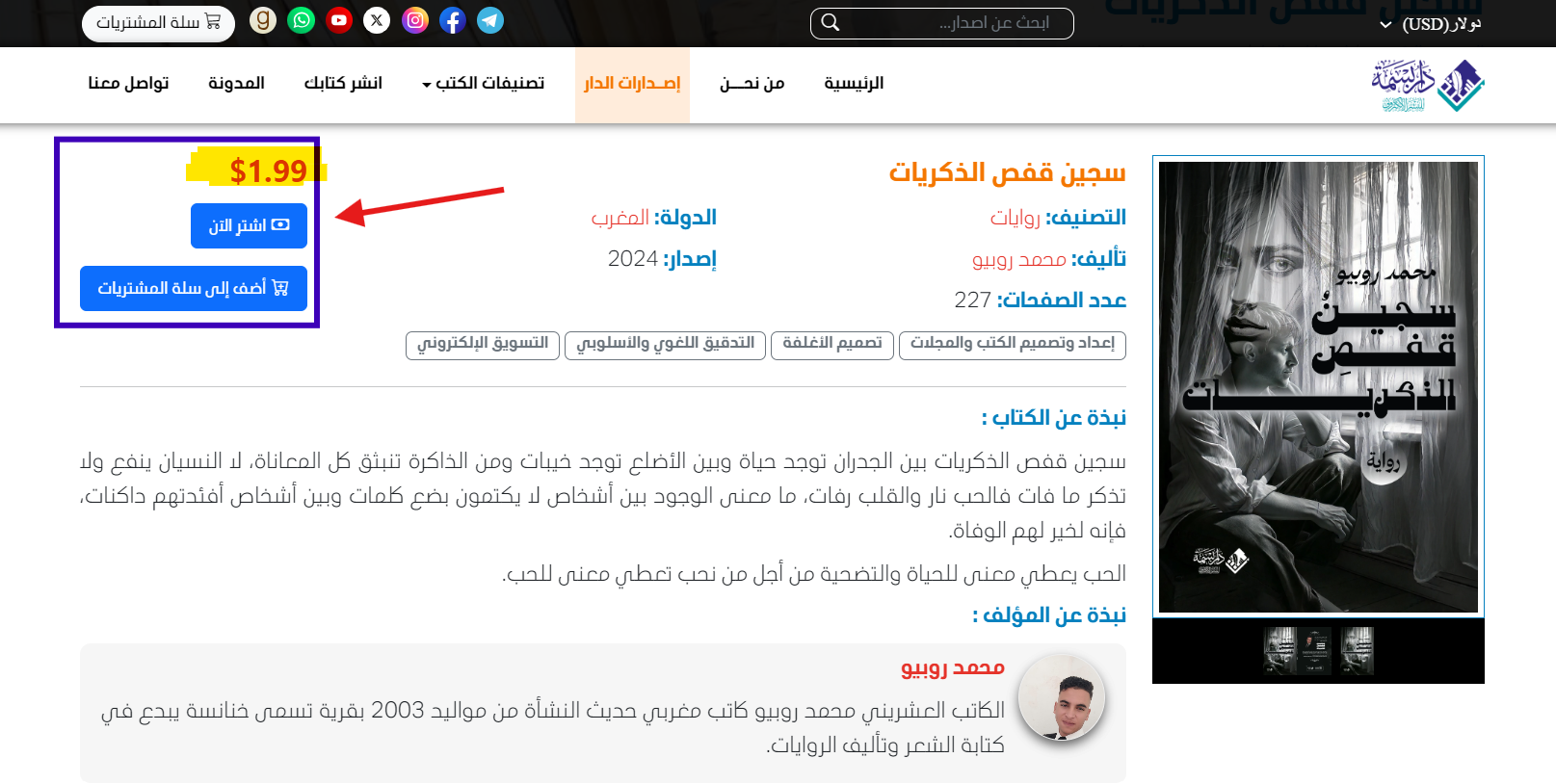Click the page count 227
Screen dimensions: 1556x784
click(973, 301)
